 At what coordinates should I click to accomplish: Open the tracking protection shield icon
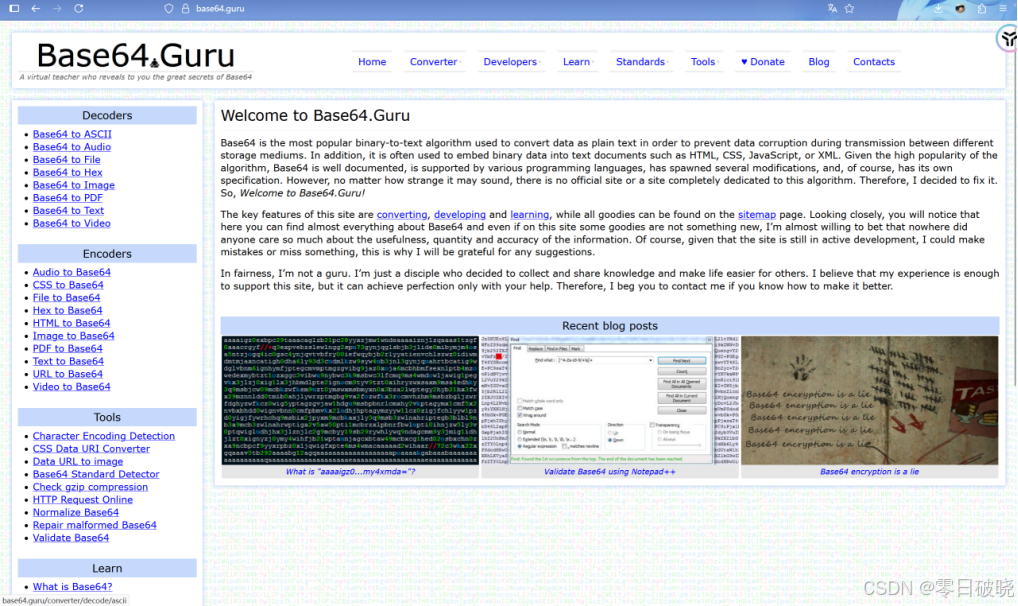[x=169, y=8]
